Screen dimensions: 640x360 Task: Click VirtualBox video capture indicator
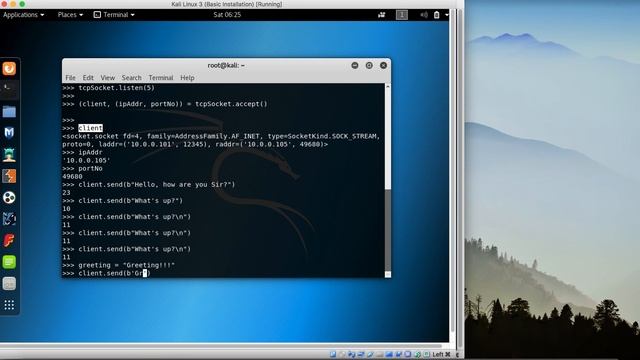(399, 354)
